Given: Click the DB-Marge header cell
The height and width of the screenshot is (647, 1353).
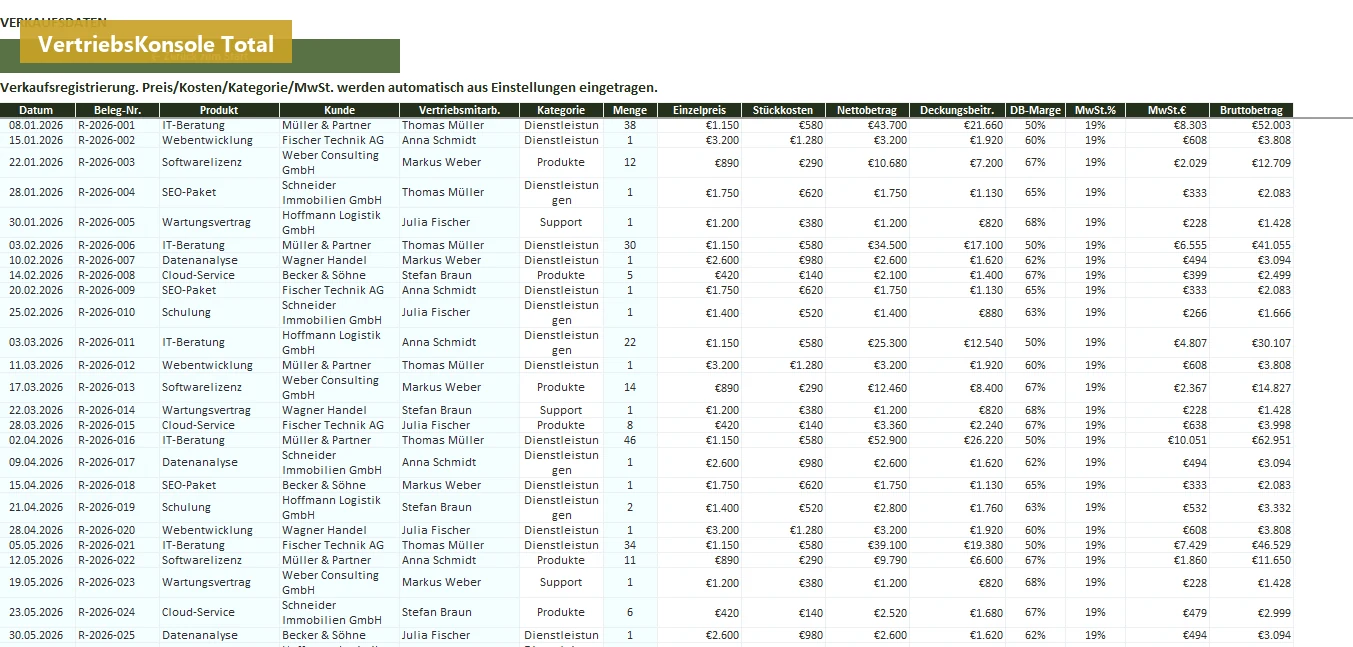Looking at the screenshot, I should pyautogui.click(x=1035, y=110).
